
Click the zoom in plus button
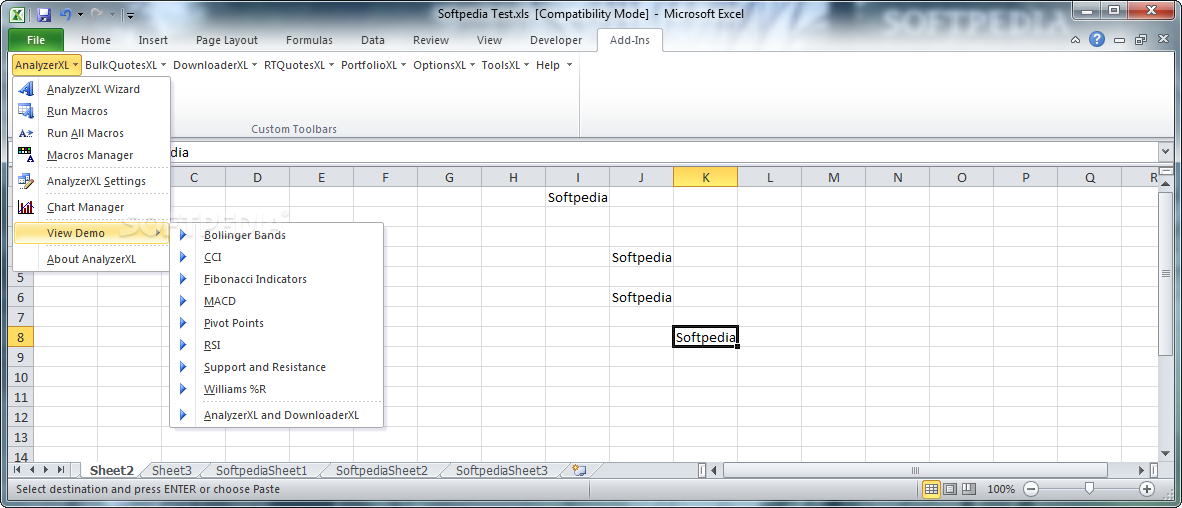(1147, 489)
